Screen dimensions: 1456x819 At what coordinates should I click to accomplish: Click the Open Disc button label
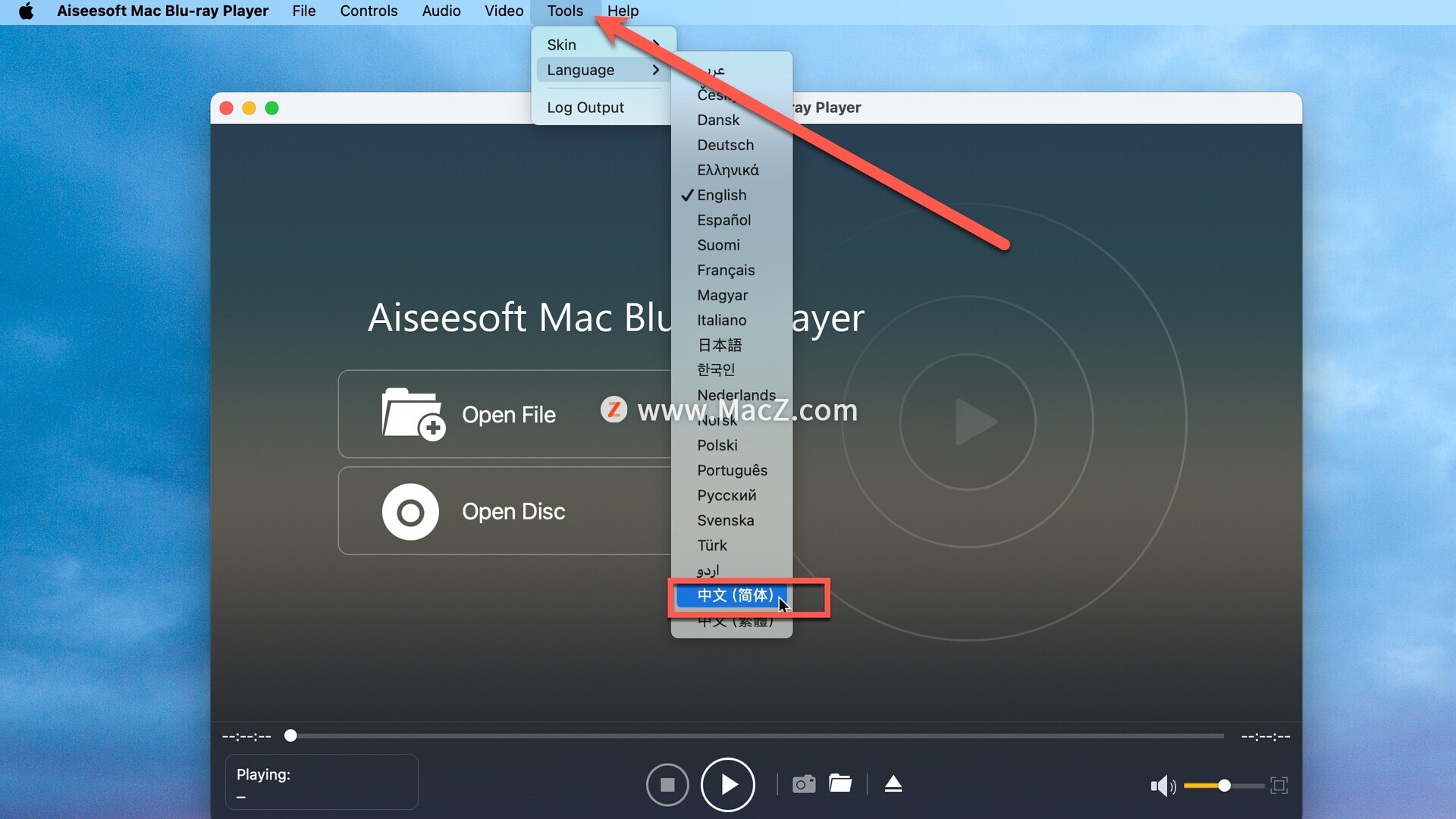tap(513, 512)
